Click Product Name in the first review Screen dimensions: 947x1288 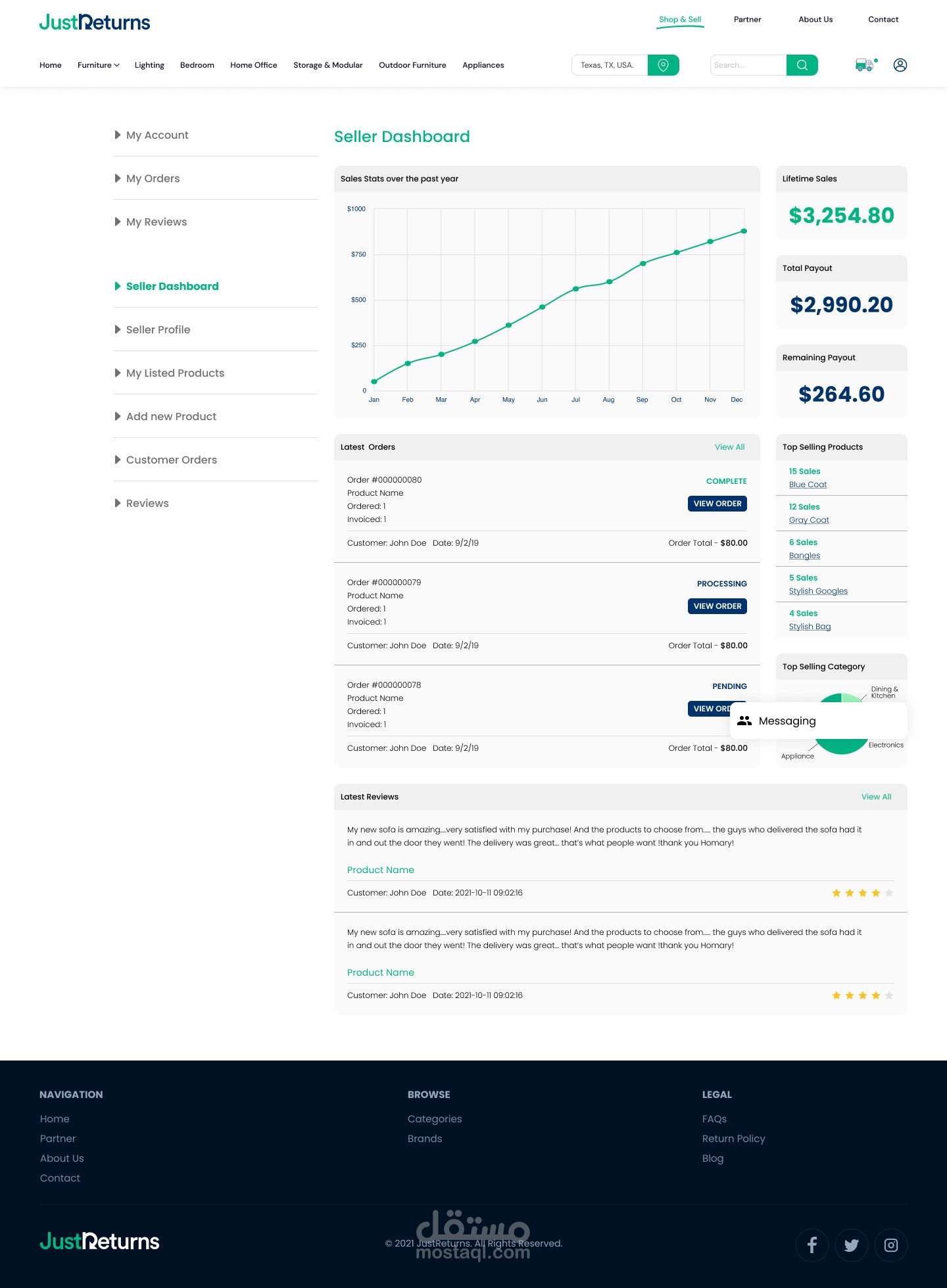[x=381, y=870]
